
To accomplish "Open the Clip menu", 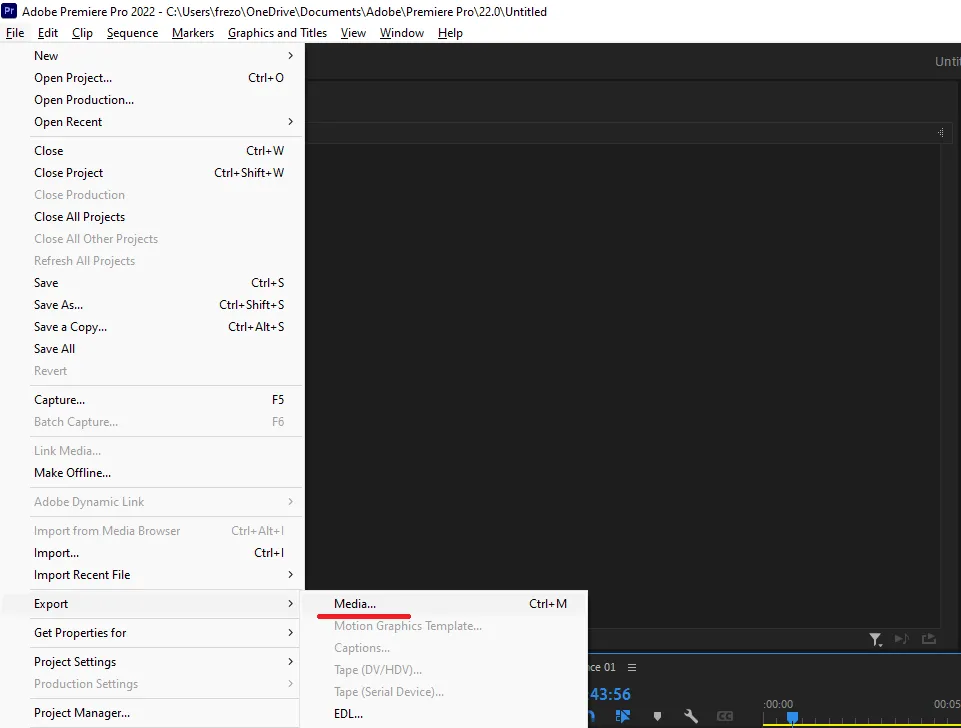I will pos(82,33).
